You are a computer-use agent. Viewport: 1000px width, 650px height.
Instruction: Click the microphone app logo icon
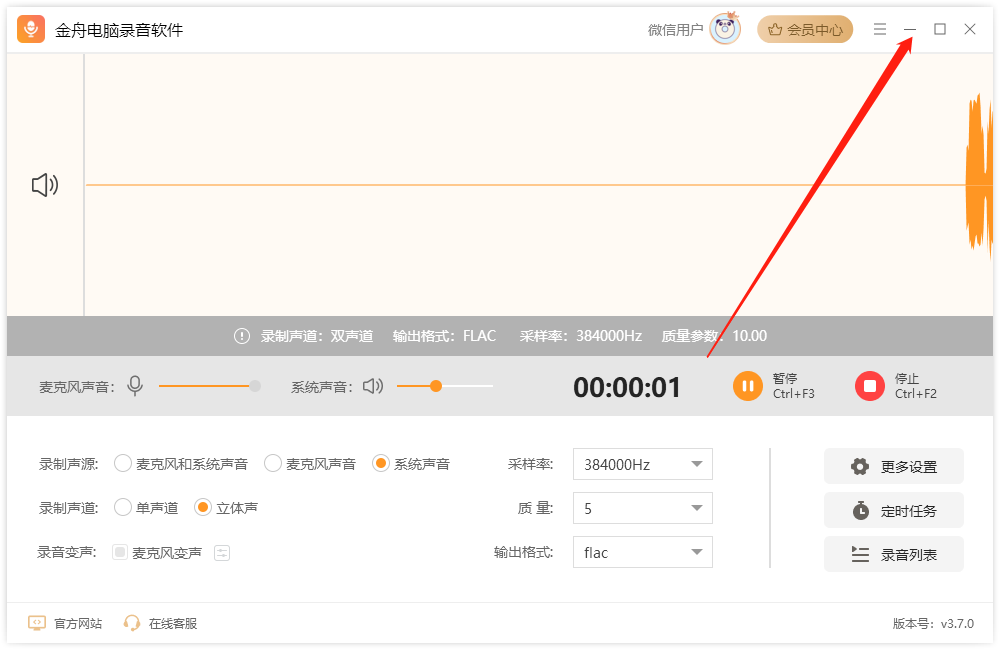click(31, 29)
